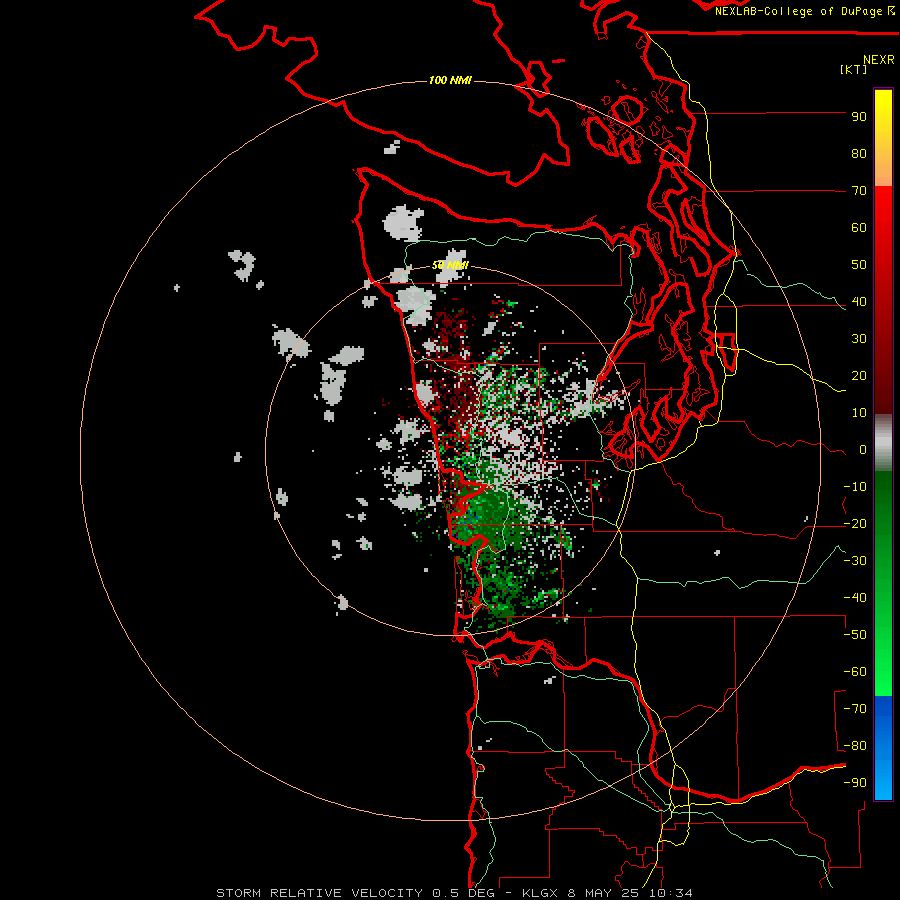Image resolution: width=900 pixels, height=900 pixels.
Task: Click the -20 knot scale label
Action: click(855, 524)
